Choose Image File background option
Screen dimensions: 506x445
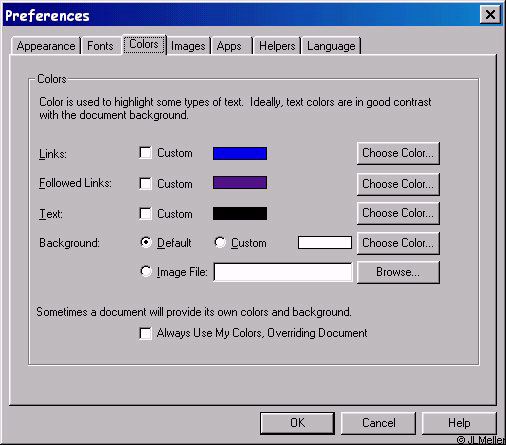click(x=146, y=271)
